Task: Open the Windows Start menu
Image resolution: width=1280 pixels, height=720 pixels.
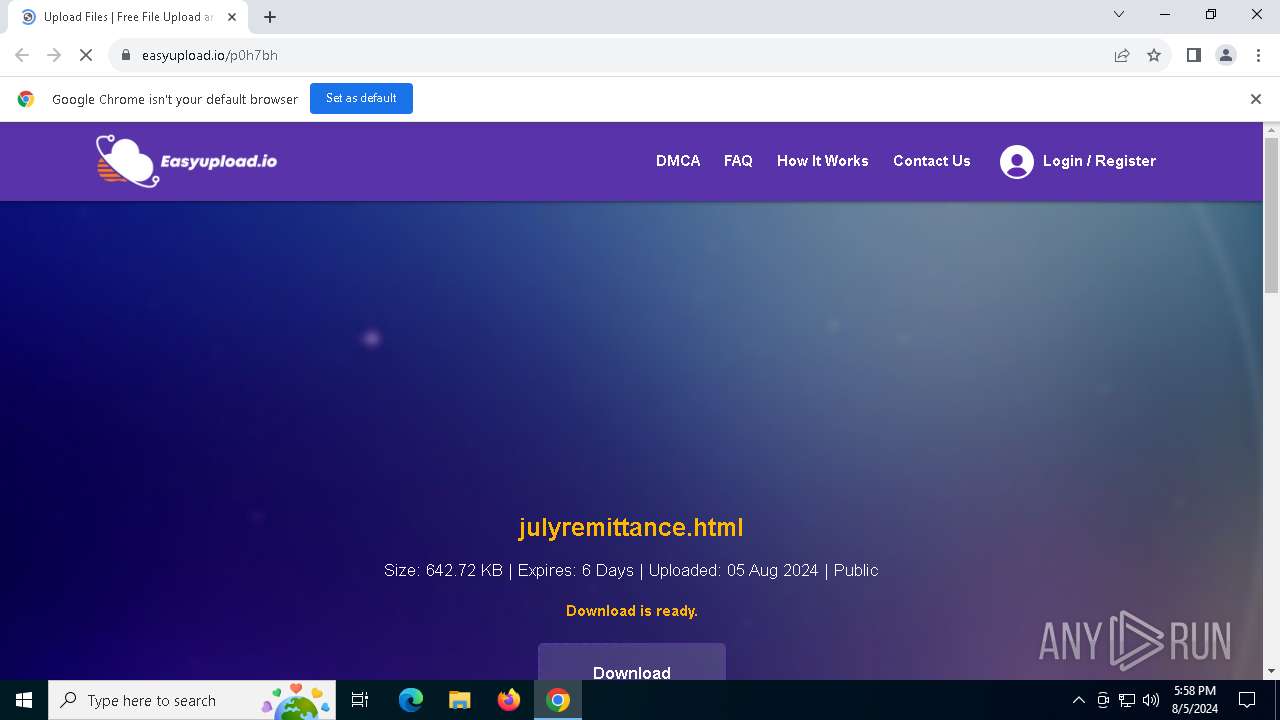Action: (x=24, y=700)
